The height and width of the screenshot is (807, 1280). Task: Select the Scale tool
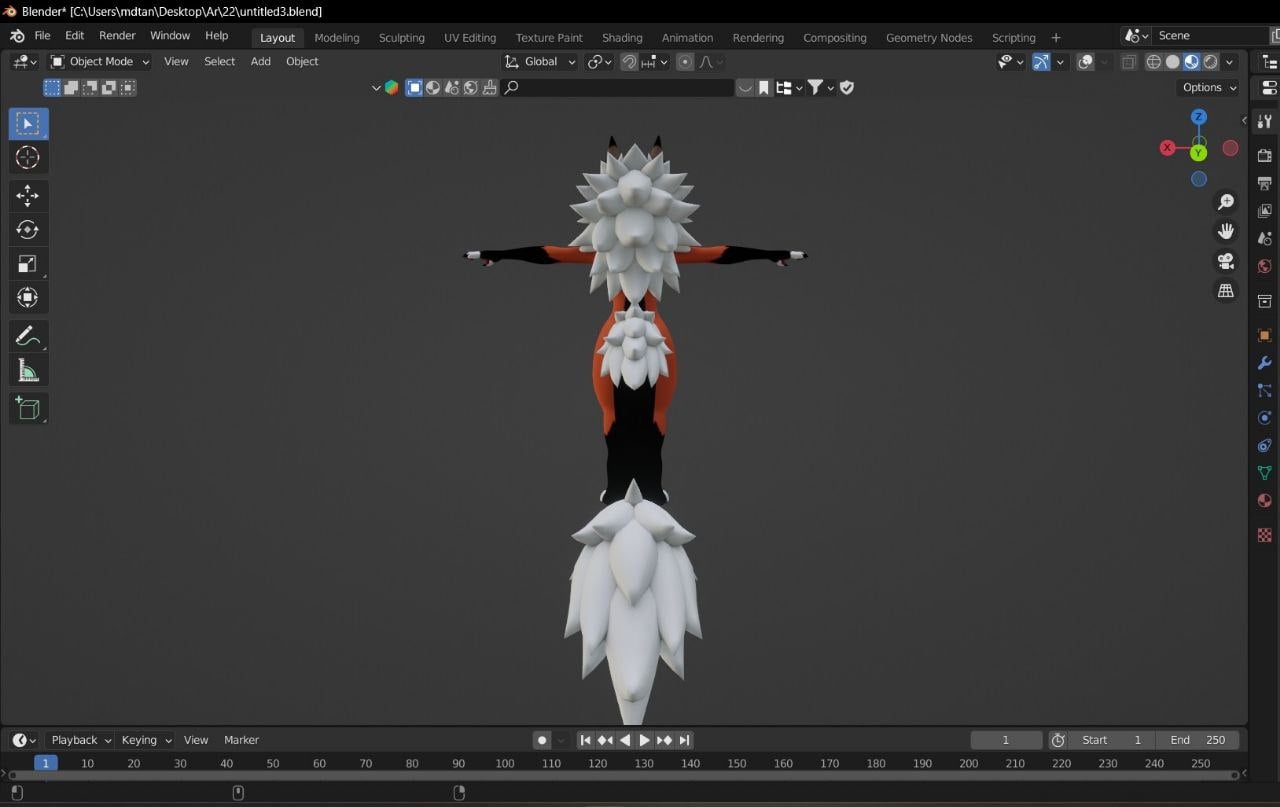pyautogui.click(x=28, y=264)
